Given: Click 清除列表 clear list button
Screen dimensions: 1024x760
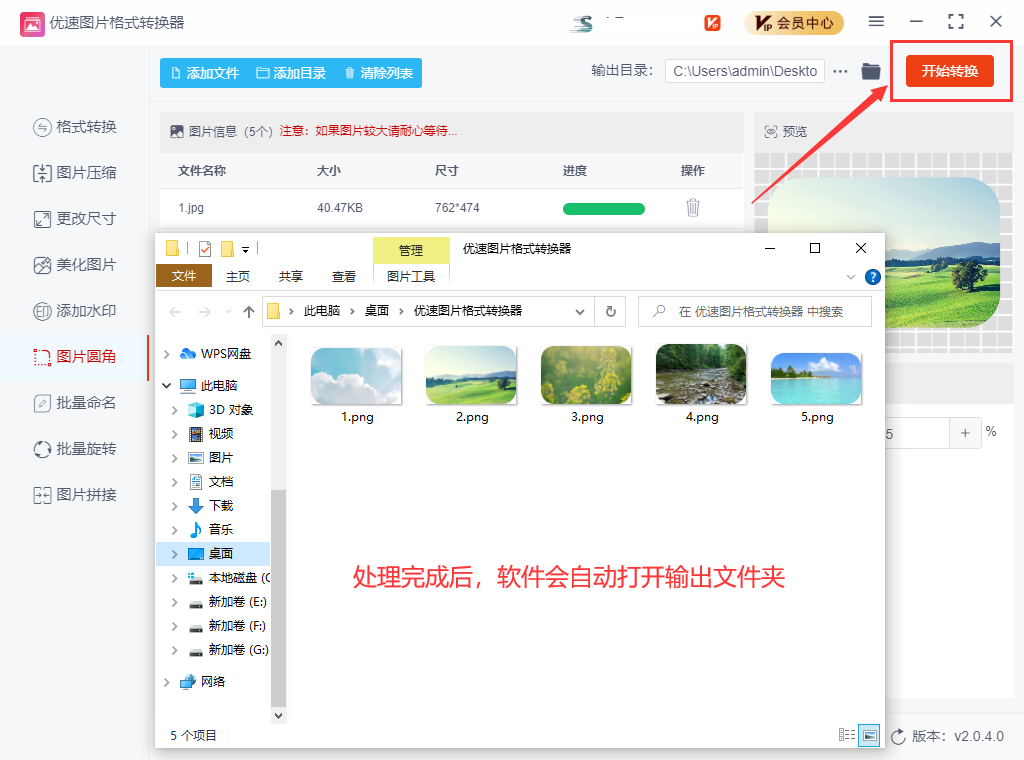Looking at the screenshot, I should click(379, 73).
